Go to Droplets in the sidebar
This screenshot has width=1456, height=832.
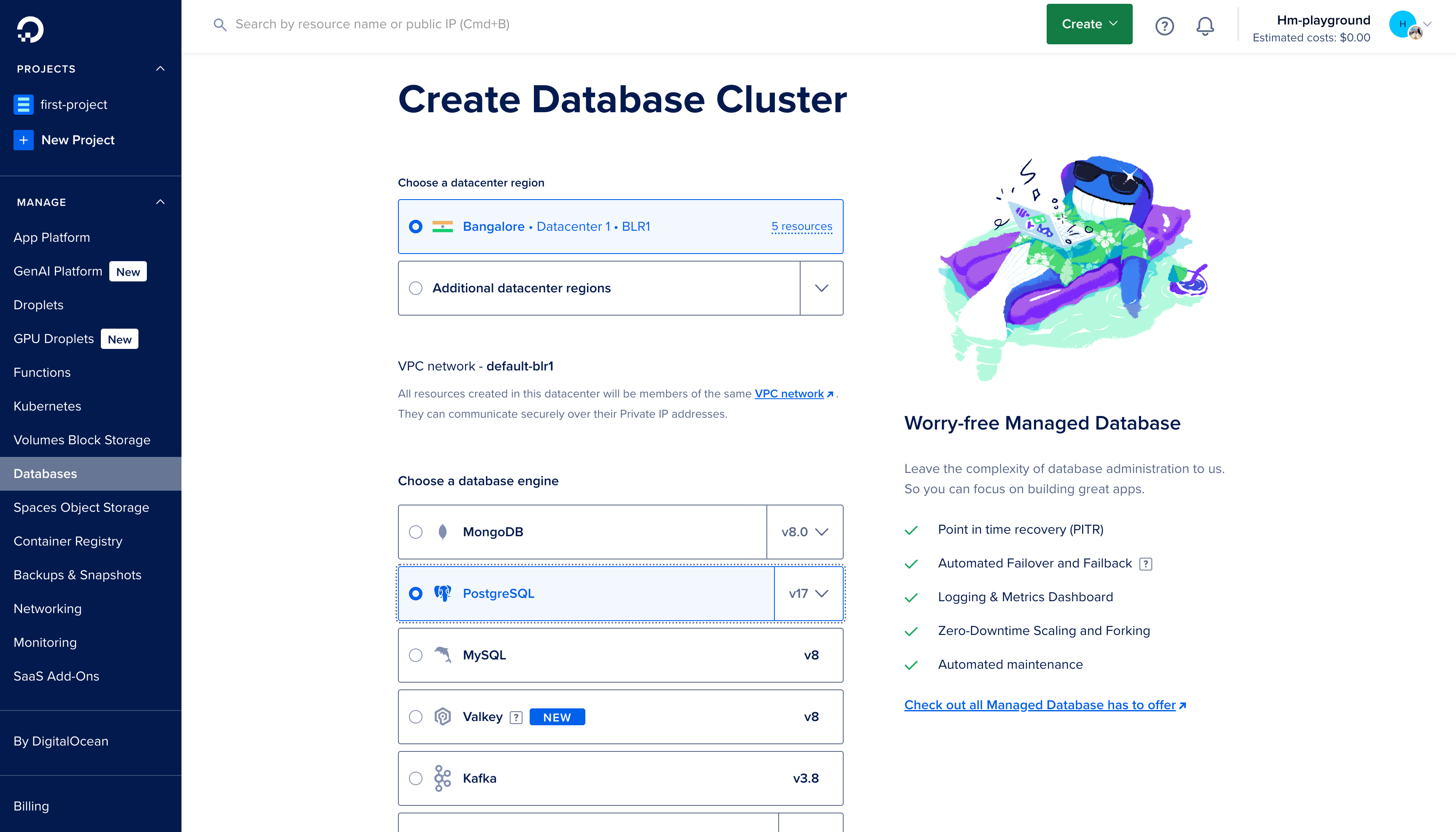point(38,305)
